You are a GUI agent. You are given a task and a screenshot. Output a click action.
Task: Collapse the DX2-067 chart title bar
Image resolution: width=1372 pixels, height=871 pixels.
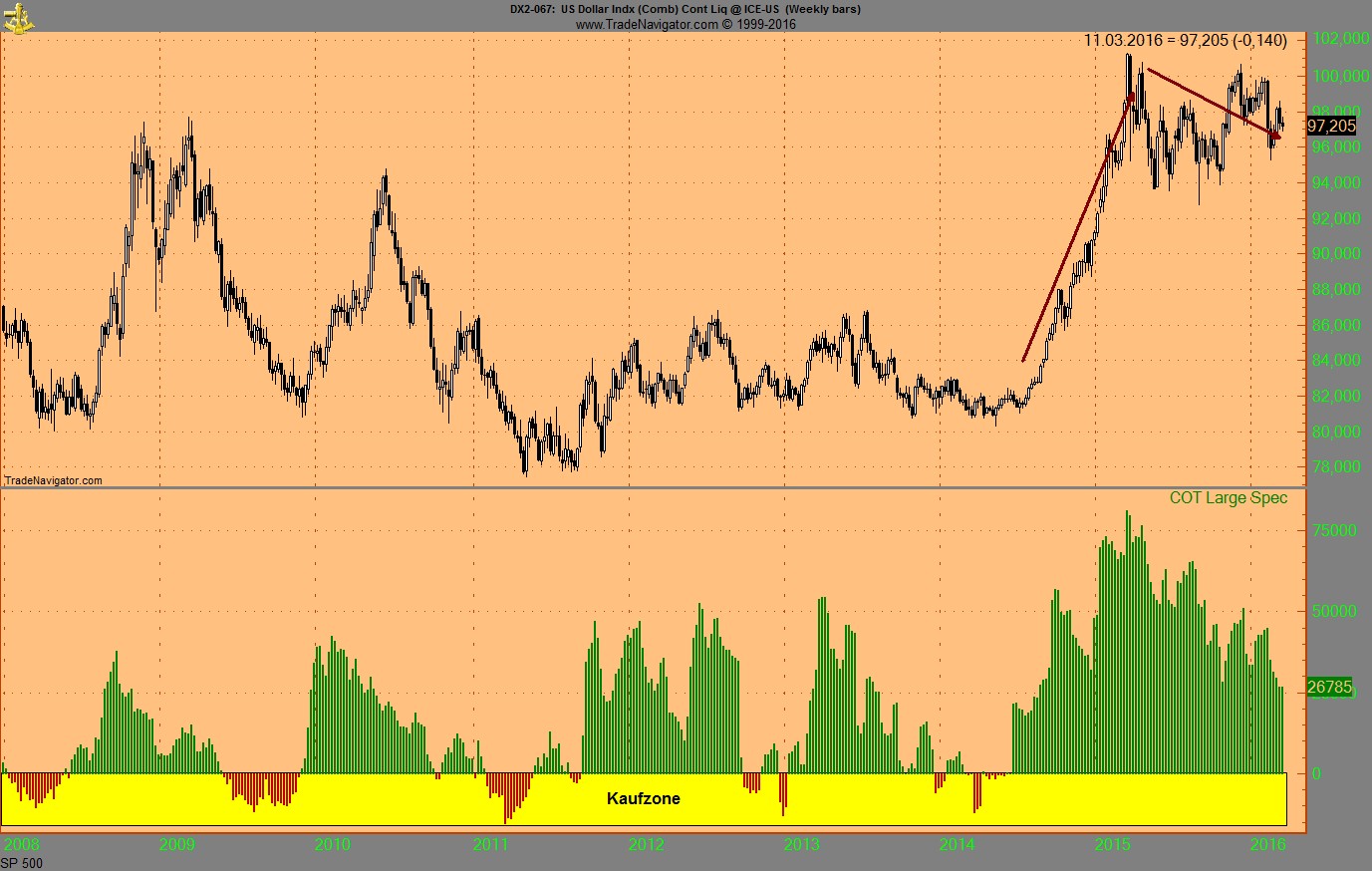pyautogui.click(x=686, y=9)
